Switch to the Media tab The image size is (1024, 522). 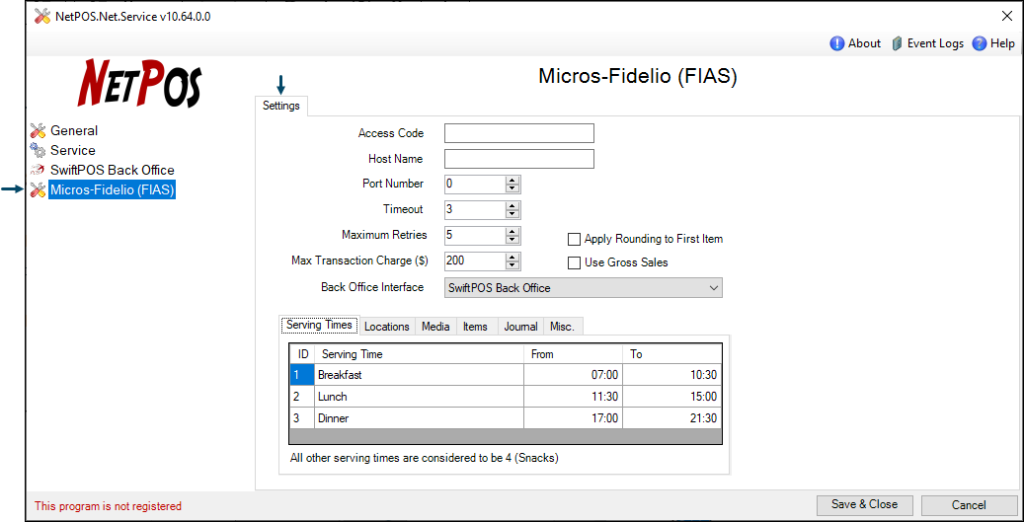click(x=436, y=327)
